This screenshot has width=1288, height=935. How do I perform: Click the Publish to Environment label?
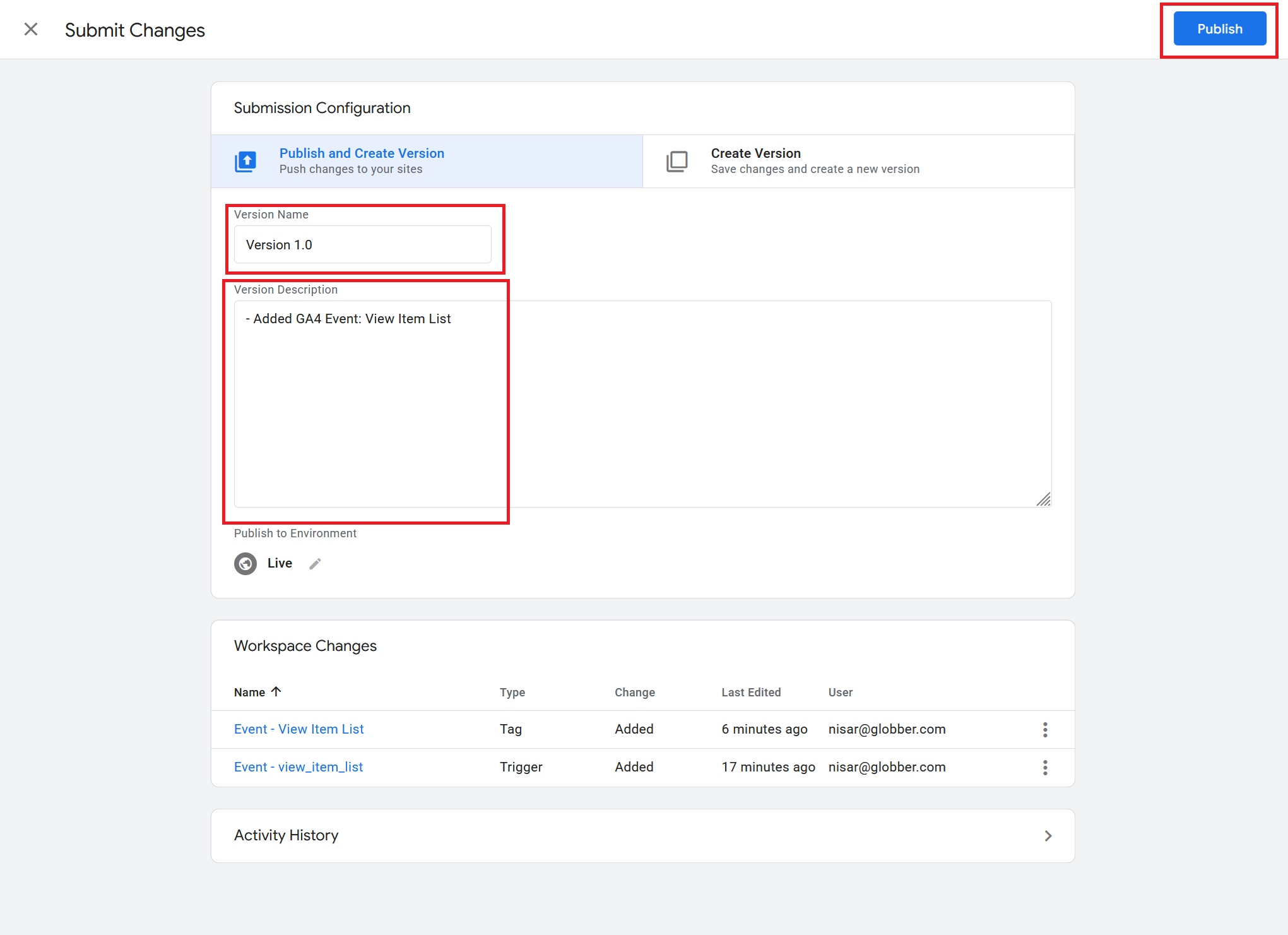(x=295, y=533)
